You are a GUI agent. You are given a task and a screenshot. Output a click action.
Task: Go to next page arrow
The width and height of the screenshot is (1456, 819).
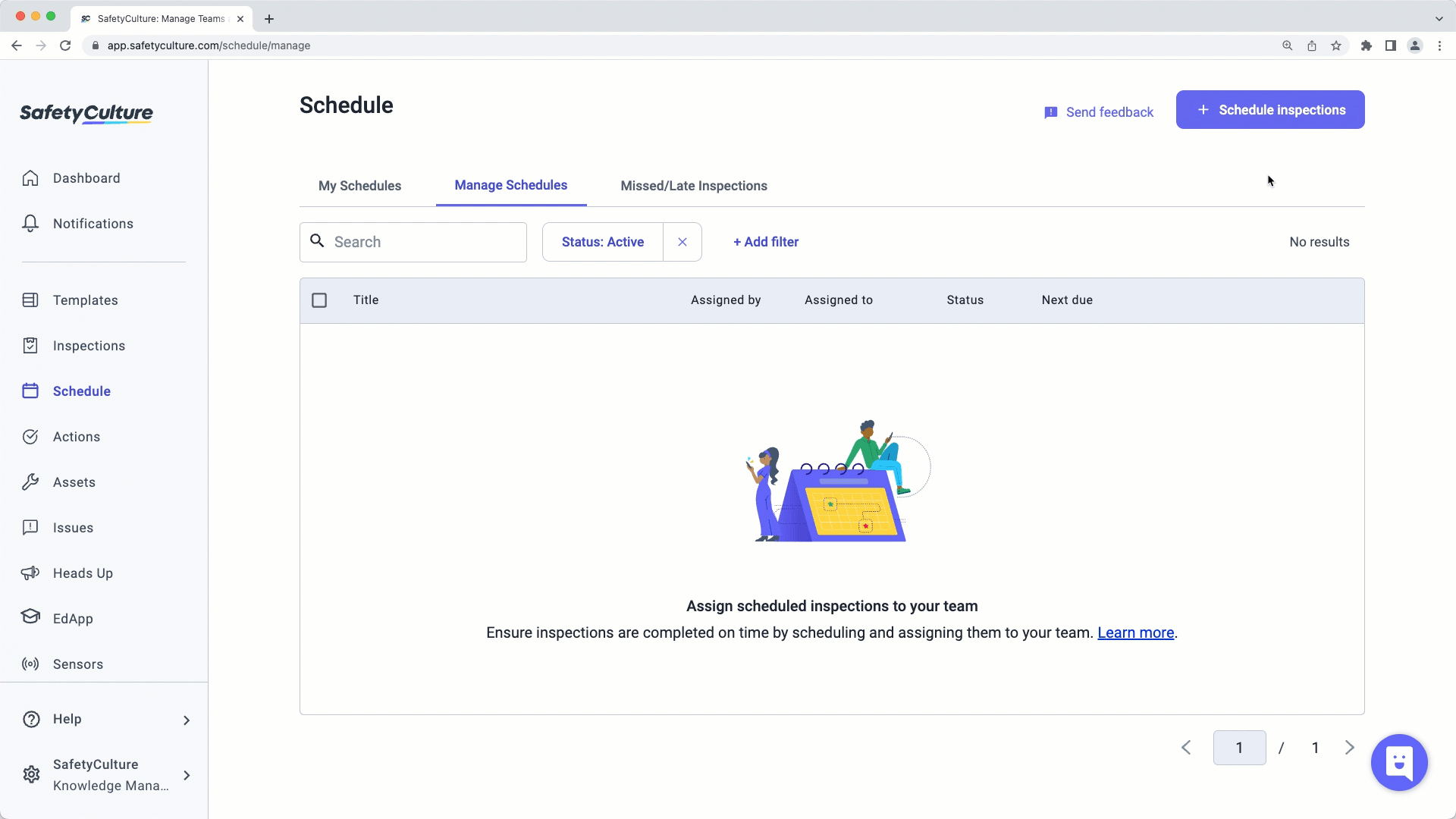click(x=1349, y=748)
